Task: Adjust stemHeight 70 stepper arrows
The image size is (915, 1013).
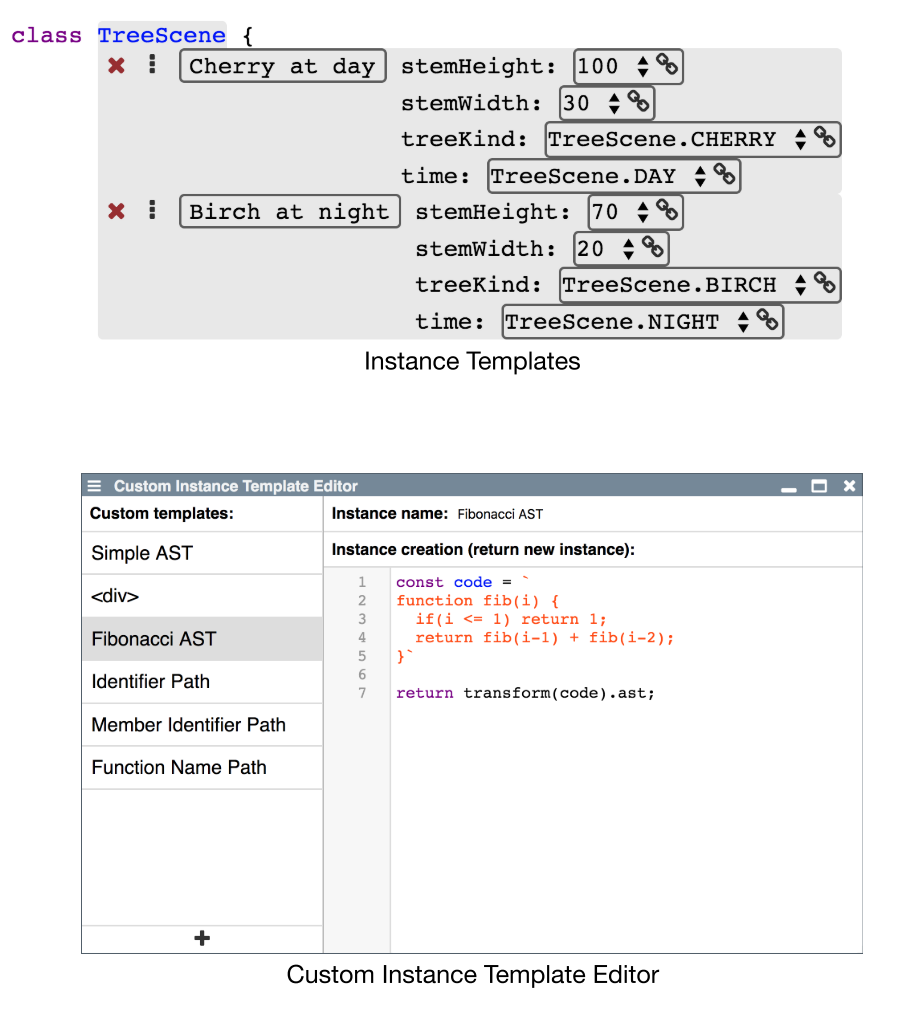Action: [x=642, y=213]
